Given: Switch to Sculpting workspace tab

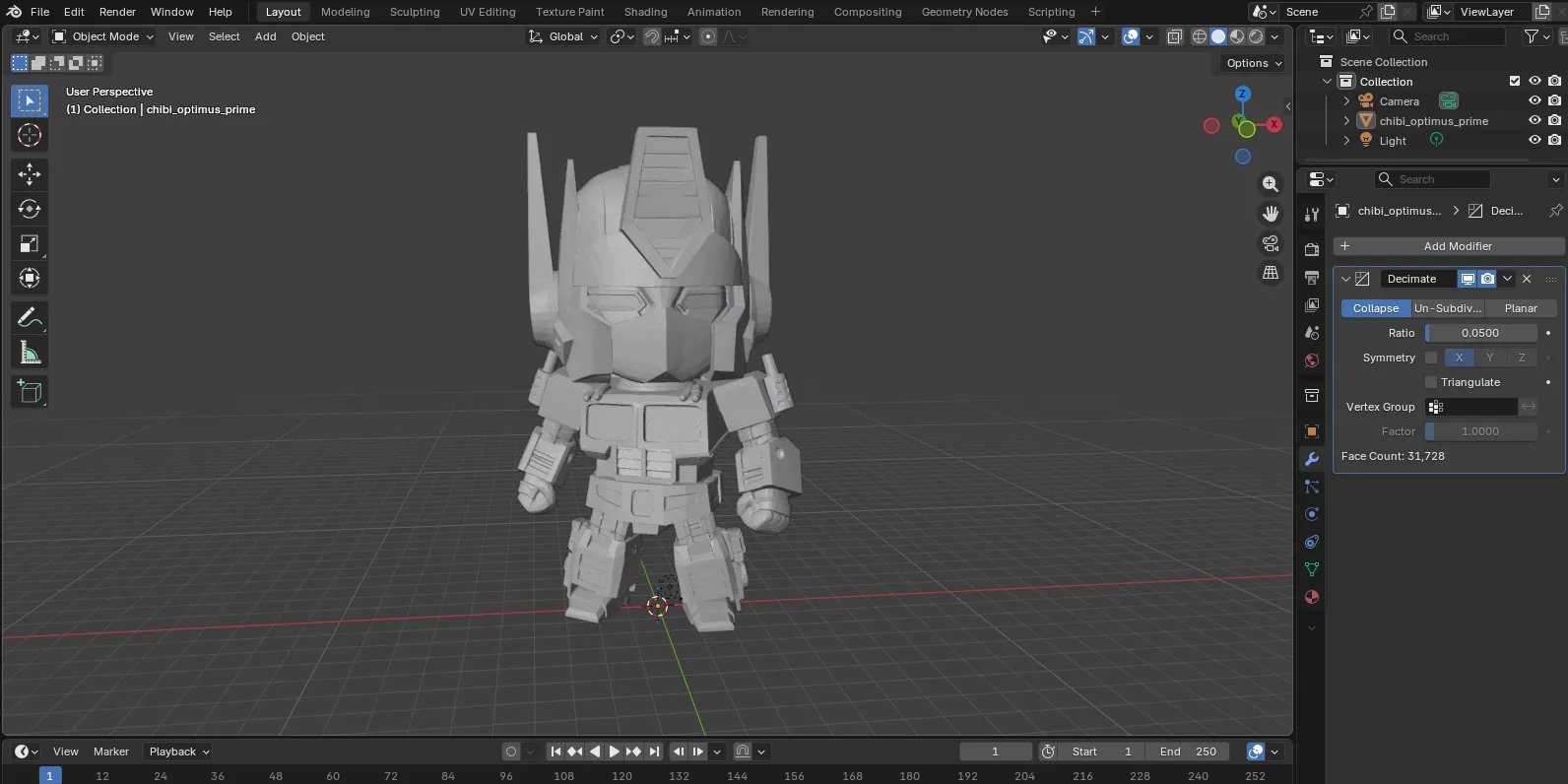Looking at the screenshot, I should pos(415,12).
